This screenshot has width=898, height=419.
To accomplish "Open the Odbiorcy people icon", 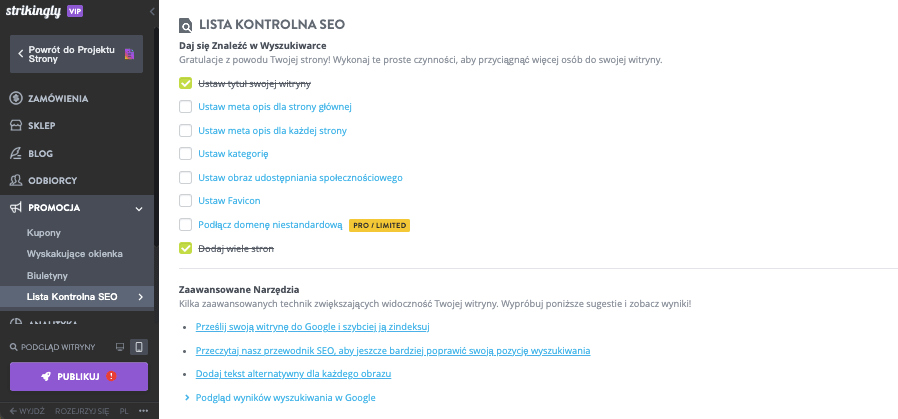I will coord(16,180).
